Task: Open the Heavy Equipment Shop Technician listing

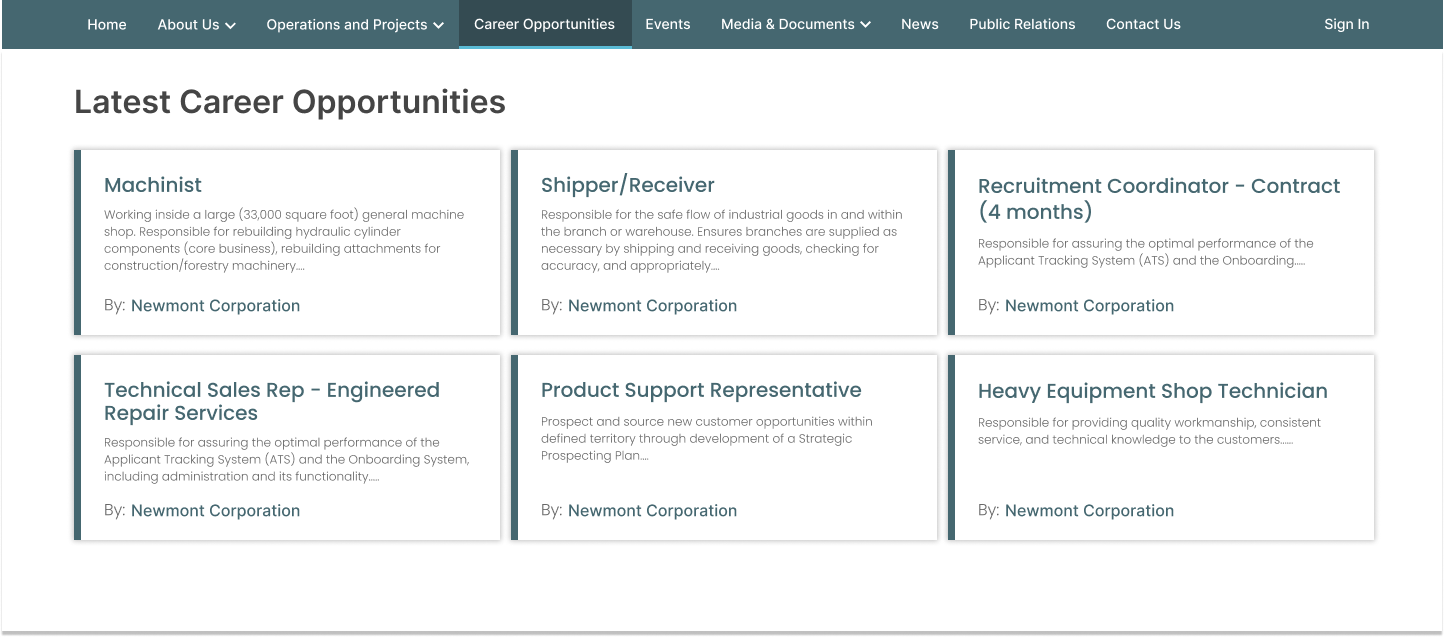Action: click(x=1152, y=391)
